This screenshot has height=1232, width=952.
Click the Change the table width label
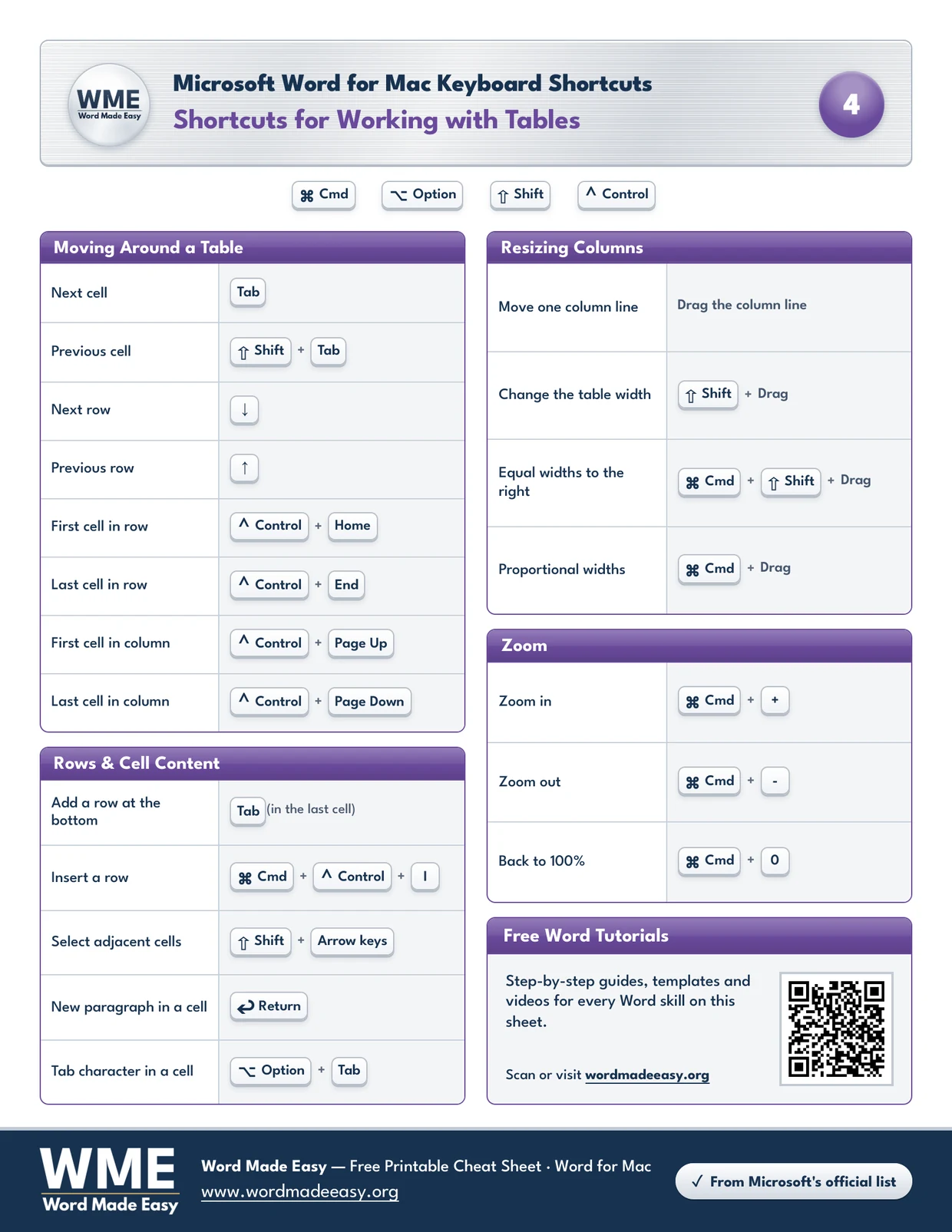tap(574, 395)
